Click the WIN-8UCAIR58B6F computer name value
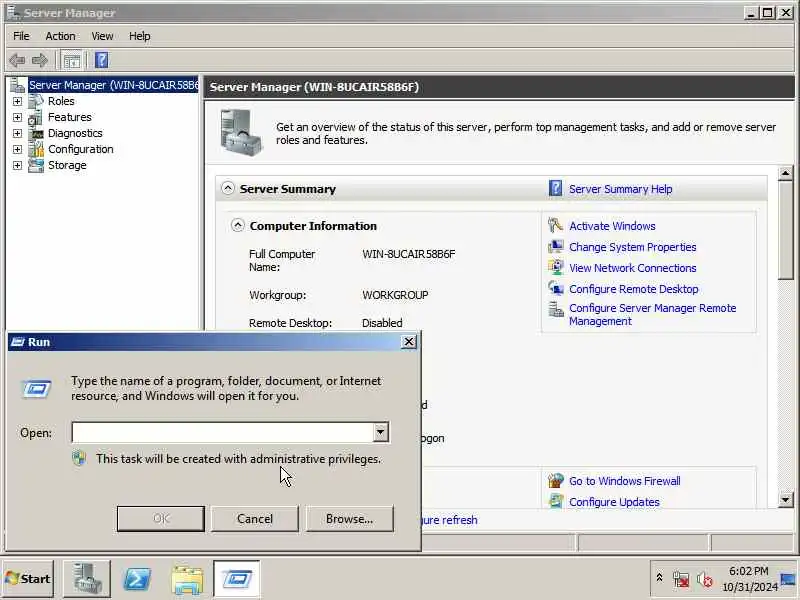The image size is (800, 600). coord(409,254)
